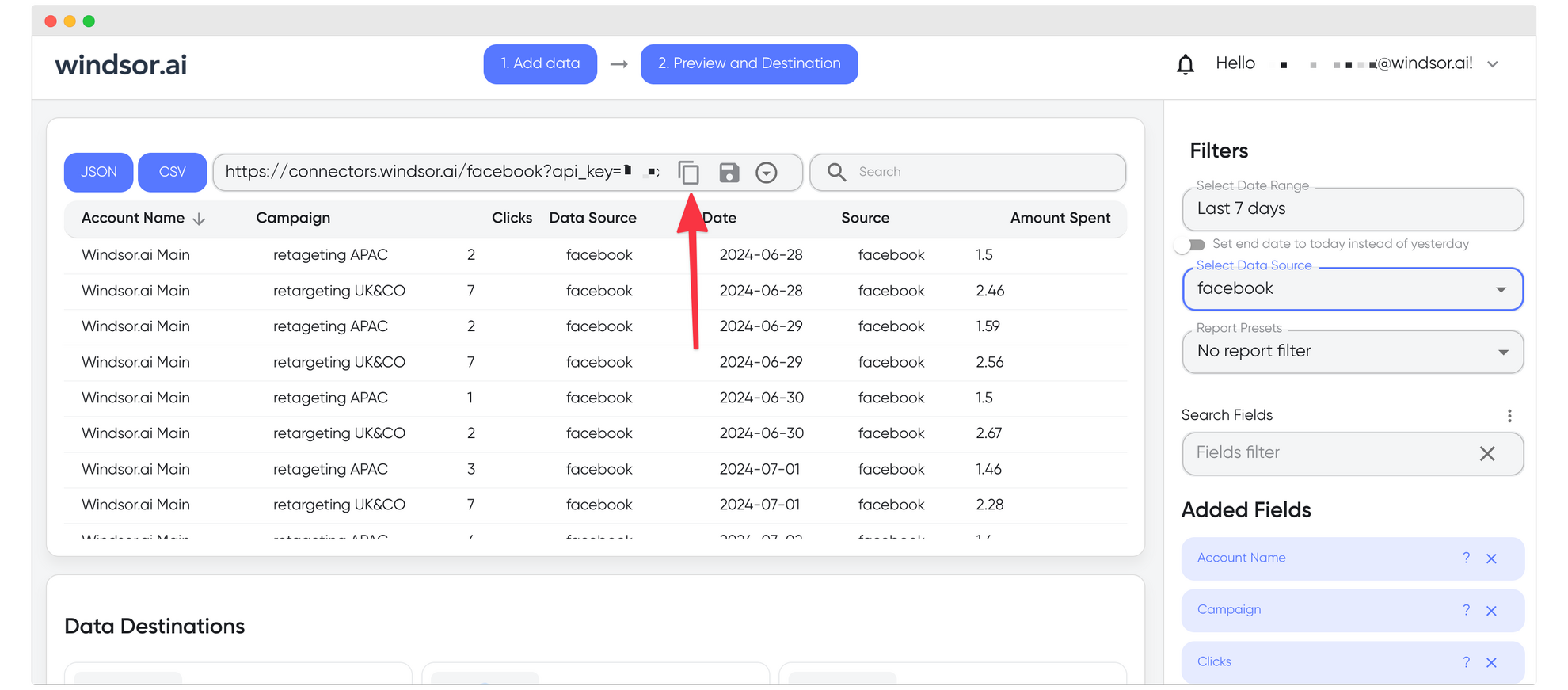Click the search magnifier icon

tap(836, 172)
